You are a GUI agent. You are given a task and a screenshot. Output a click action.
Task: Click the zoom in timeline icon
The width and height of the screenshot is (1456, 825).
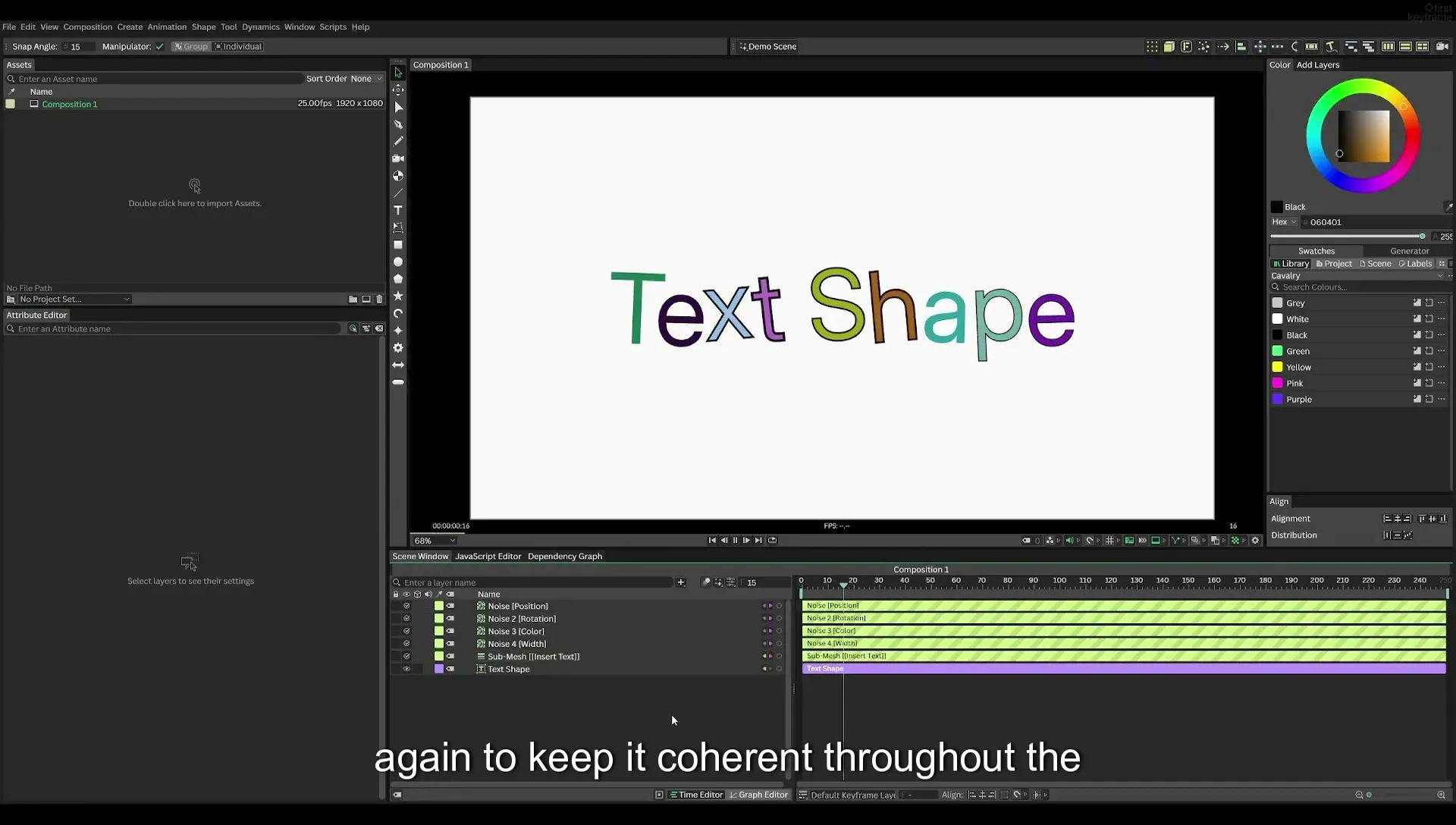pos(1441,795)
